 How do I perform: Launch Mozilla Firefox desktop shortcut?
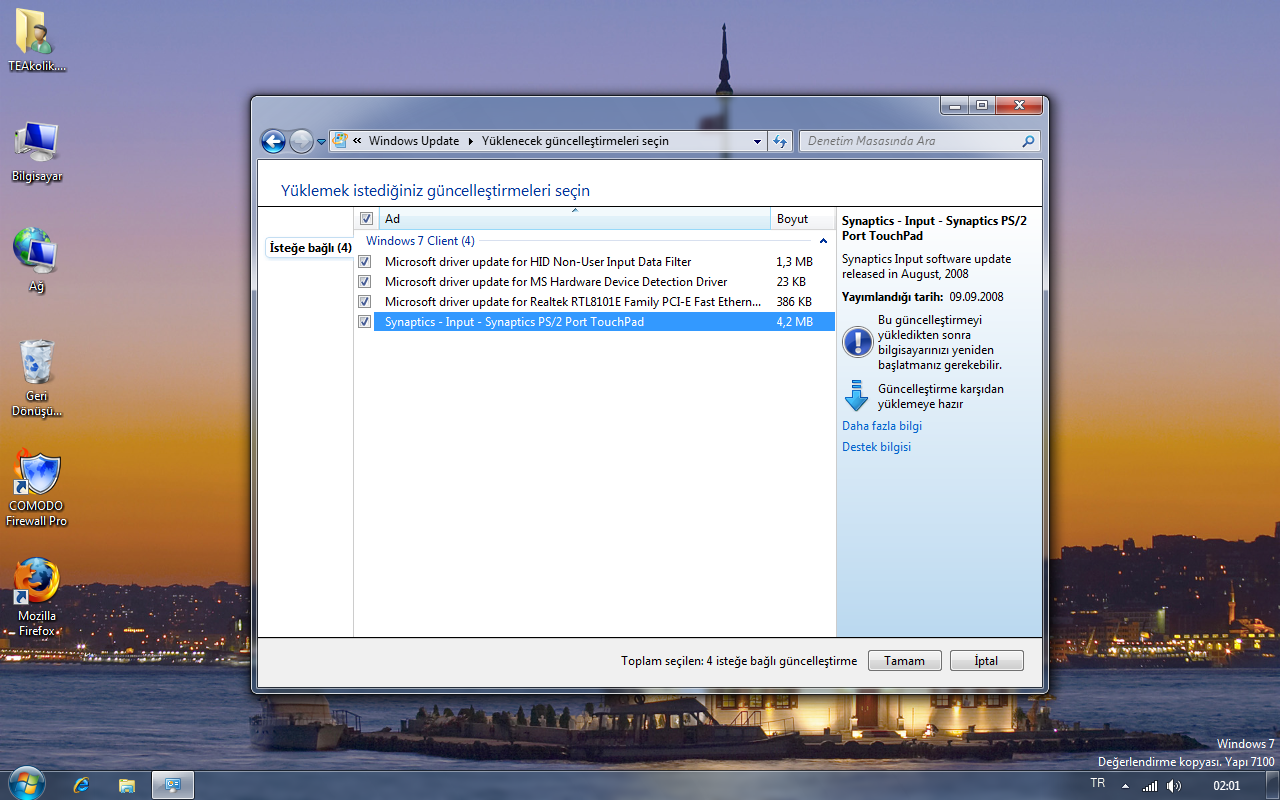point(37,597)
